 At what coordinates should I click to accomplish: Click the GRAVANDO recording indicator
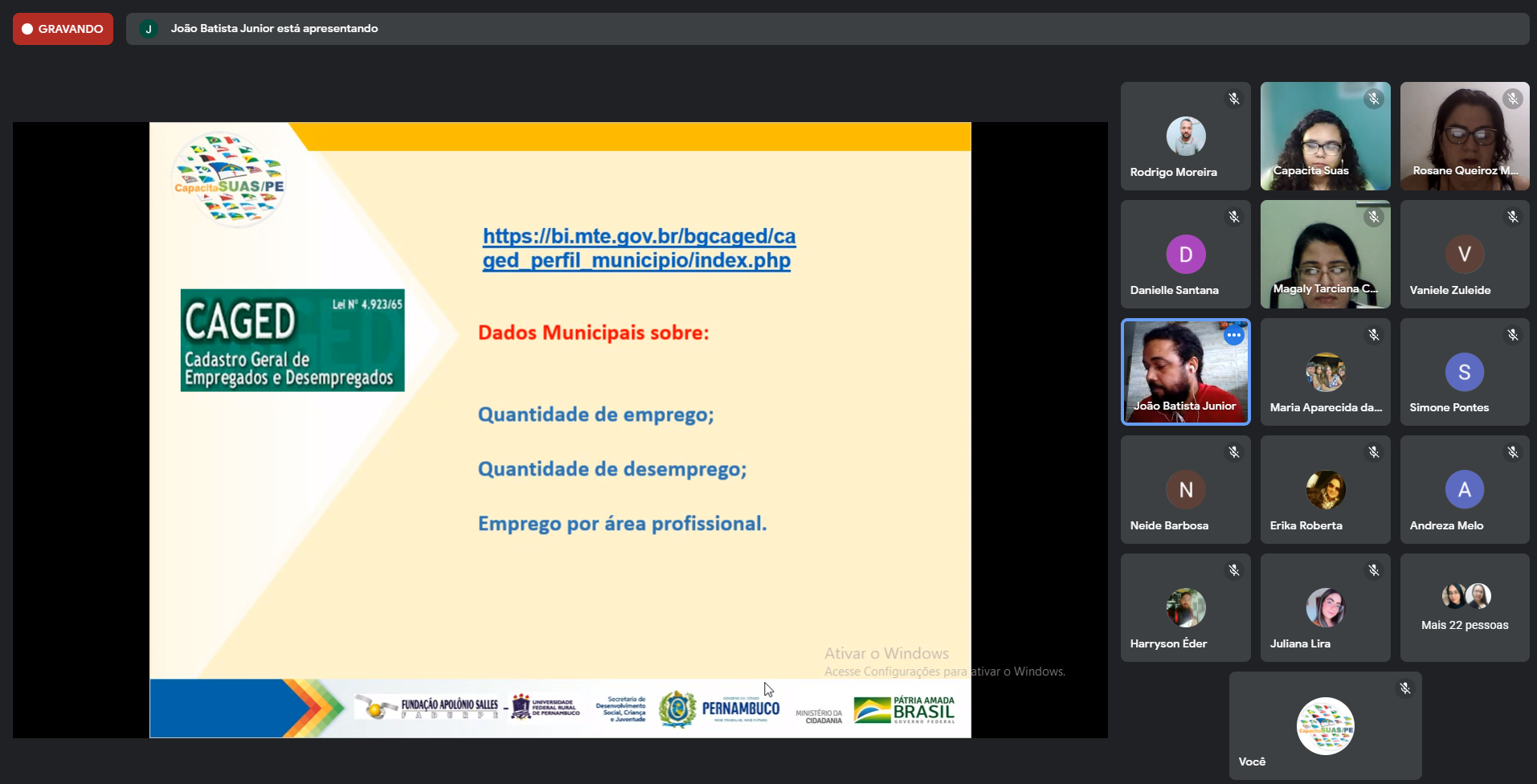[63, 29]
